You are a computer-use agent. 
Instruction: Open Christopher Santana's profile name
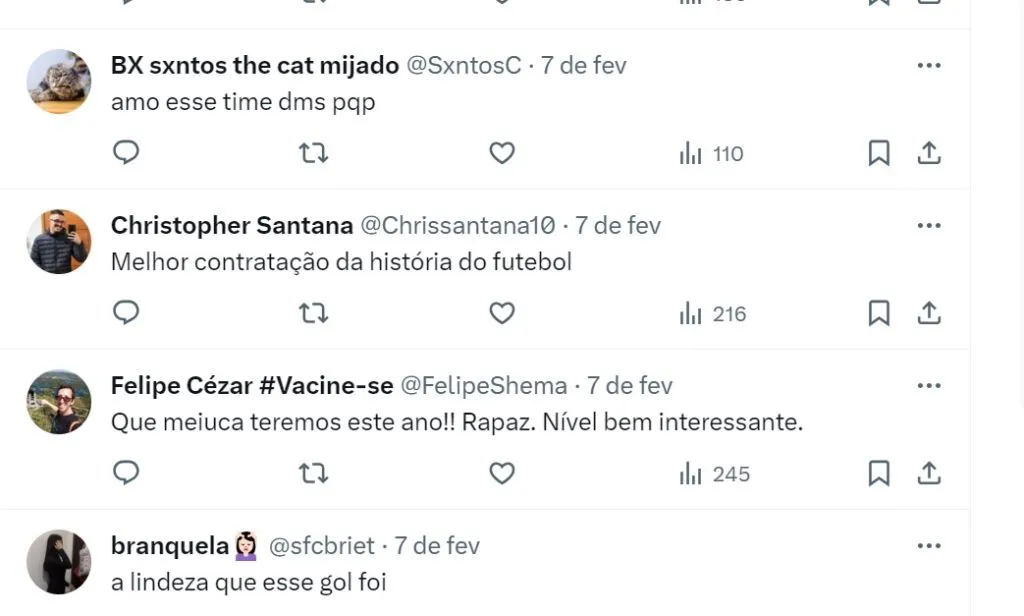(231, 226)
